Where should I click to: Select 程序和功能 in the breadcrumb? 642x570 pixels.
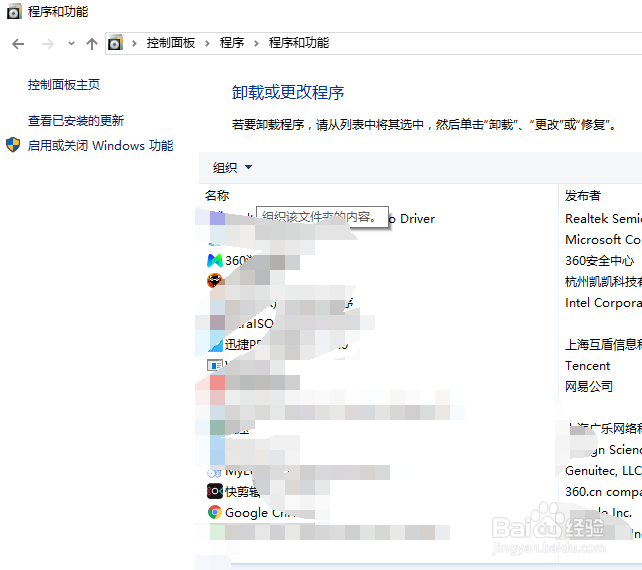tap(299, 43)
